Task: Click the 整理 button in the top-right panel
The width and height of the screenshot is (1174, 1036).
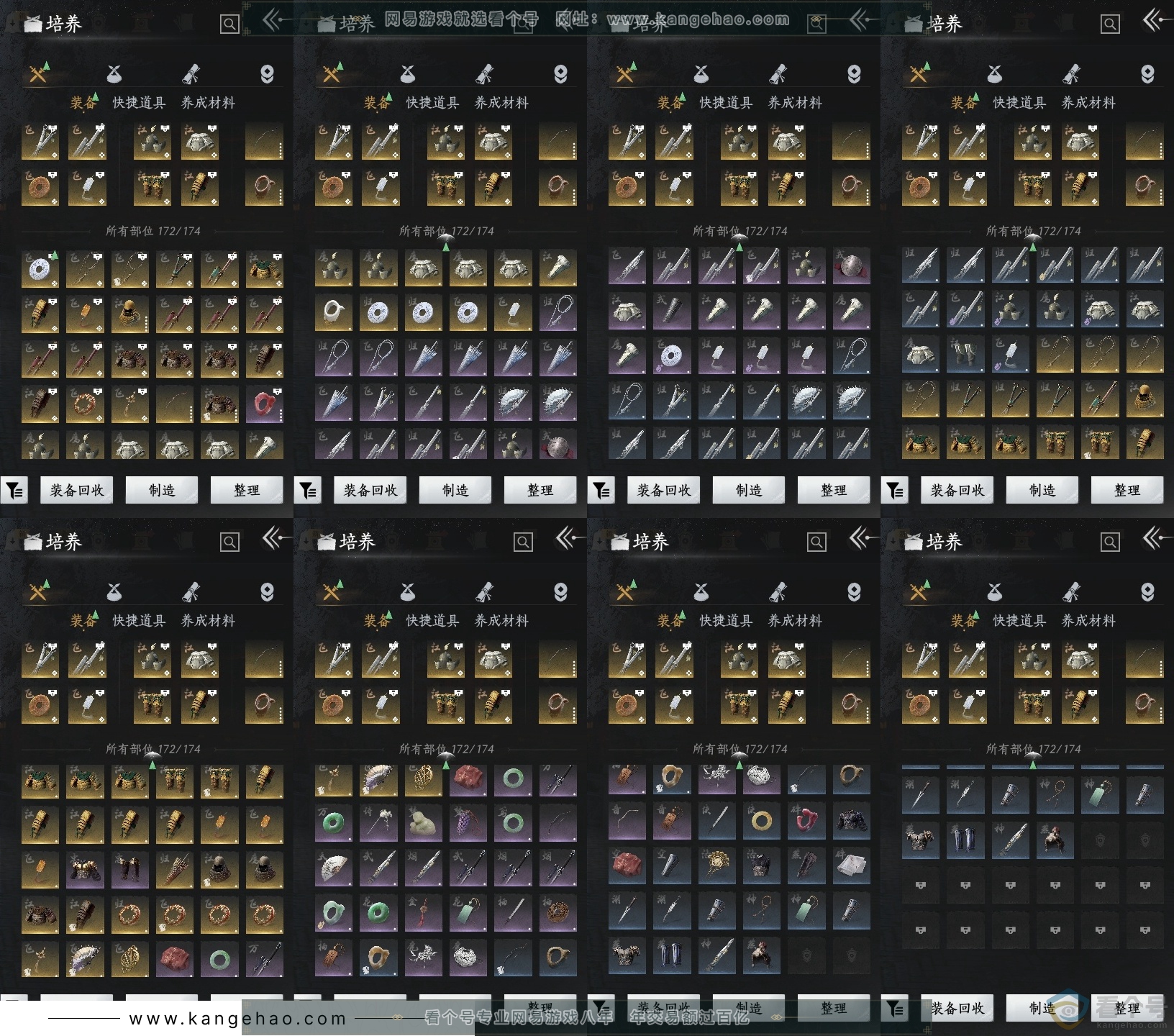Action: (x=1127, y=491)
